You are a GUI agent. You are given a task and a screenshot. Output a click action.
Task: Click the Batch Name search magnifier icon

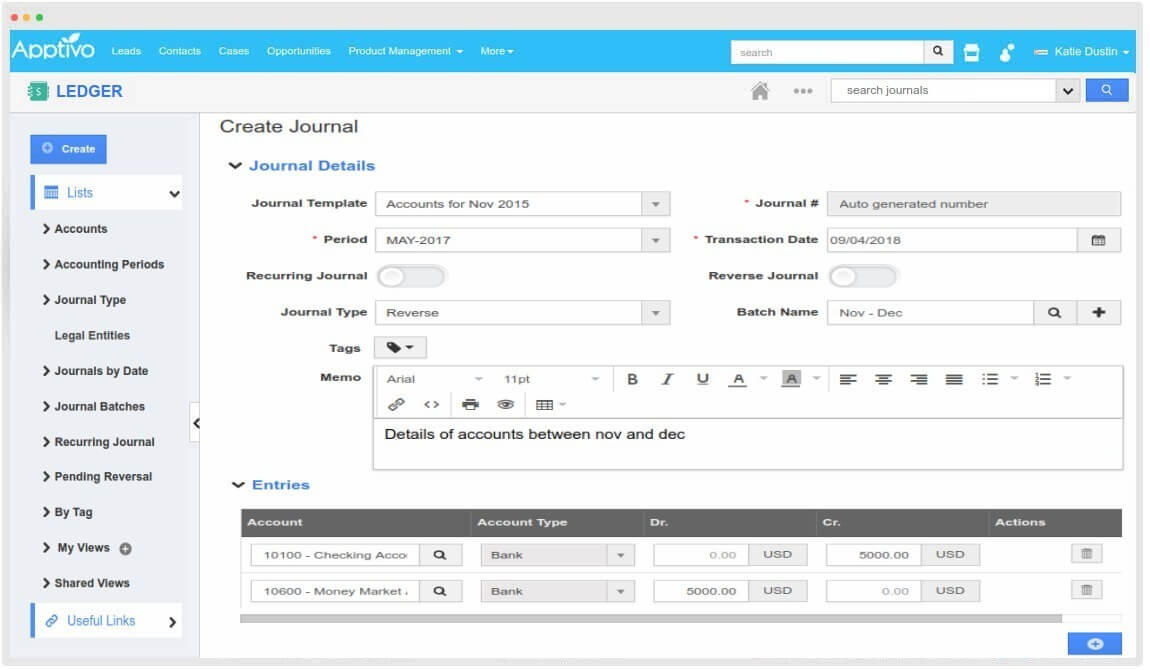pos(1054,313)
